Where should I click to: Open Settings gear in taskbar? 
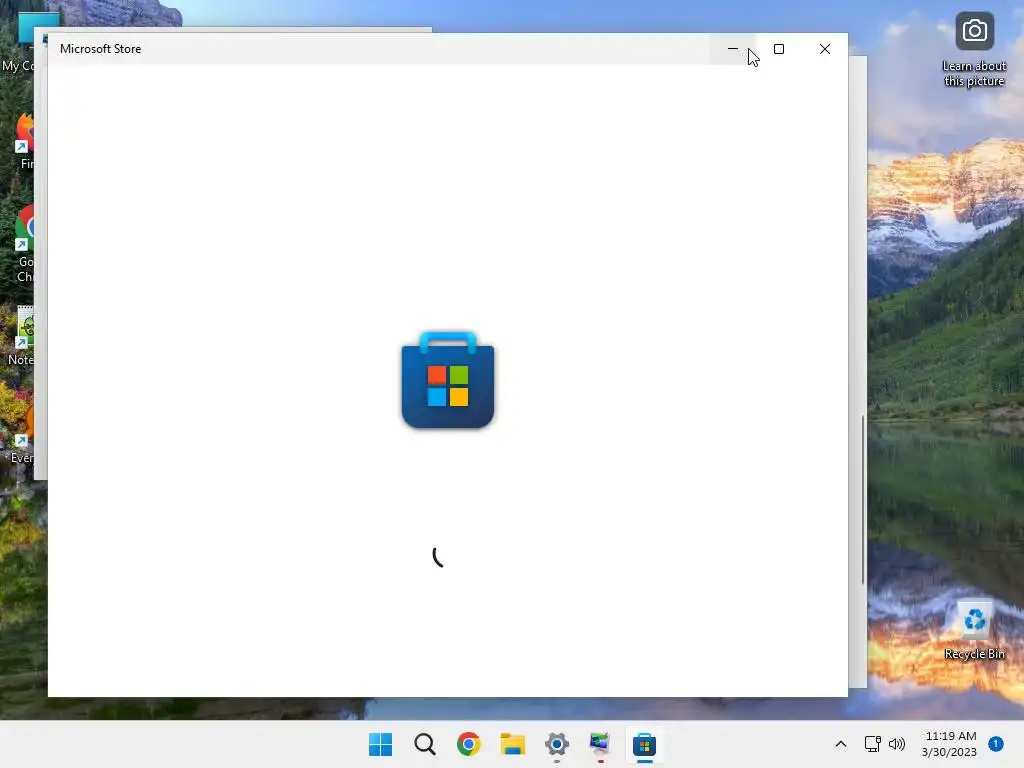(556, 744)
